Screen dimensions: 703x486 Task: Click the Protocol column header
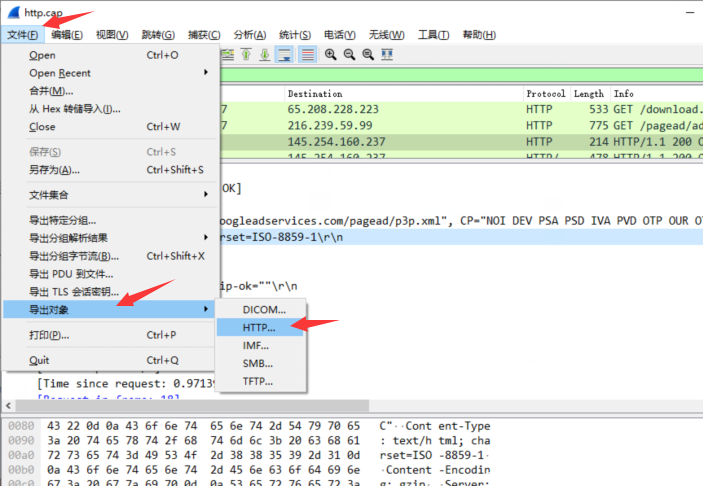click(546, 94)
